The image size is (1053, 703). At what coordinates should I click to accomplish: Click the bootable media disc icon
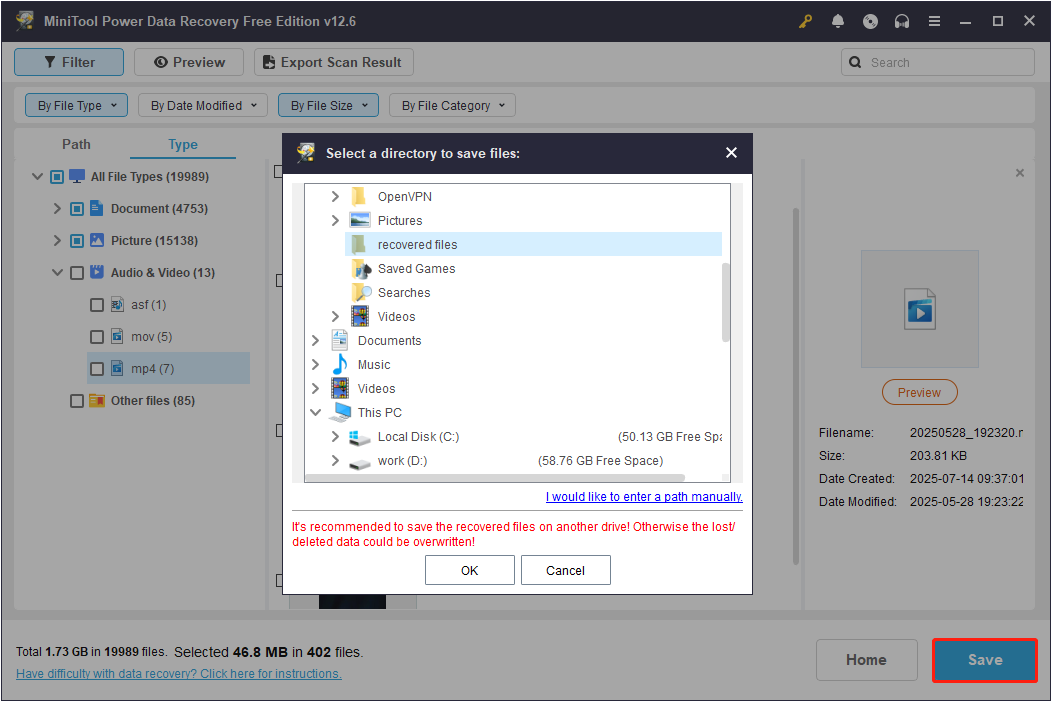[x=870, y=20]
